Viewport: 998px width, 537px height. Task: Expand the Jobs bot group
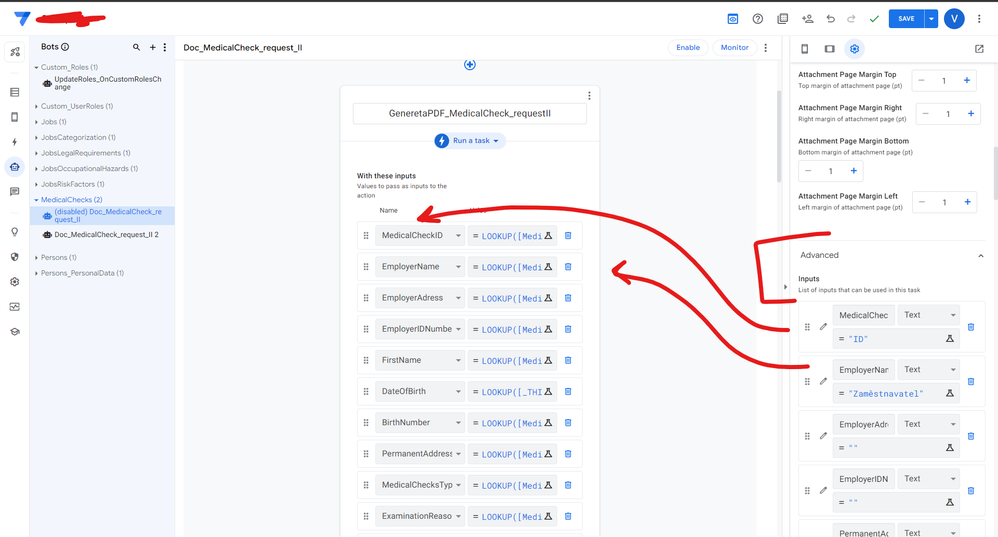click(36, 122)
